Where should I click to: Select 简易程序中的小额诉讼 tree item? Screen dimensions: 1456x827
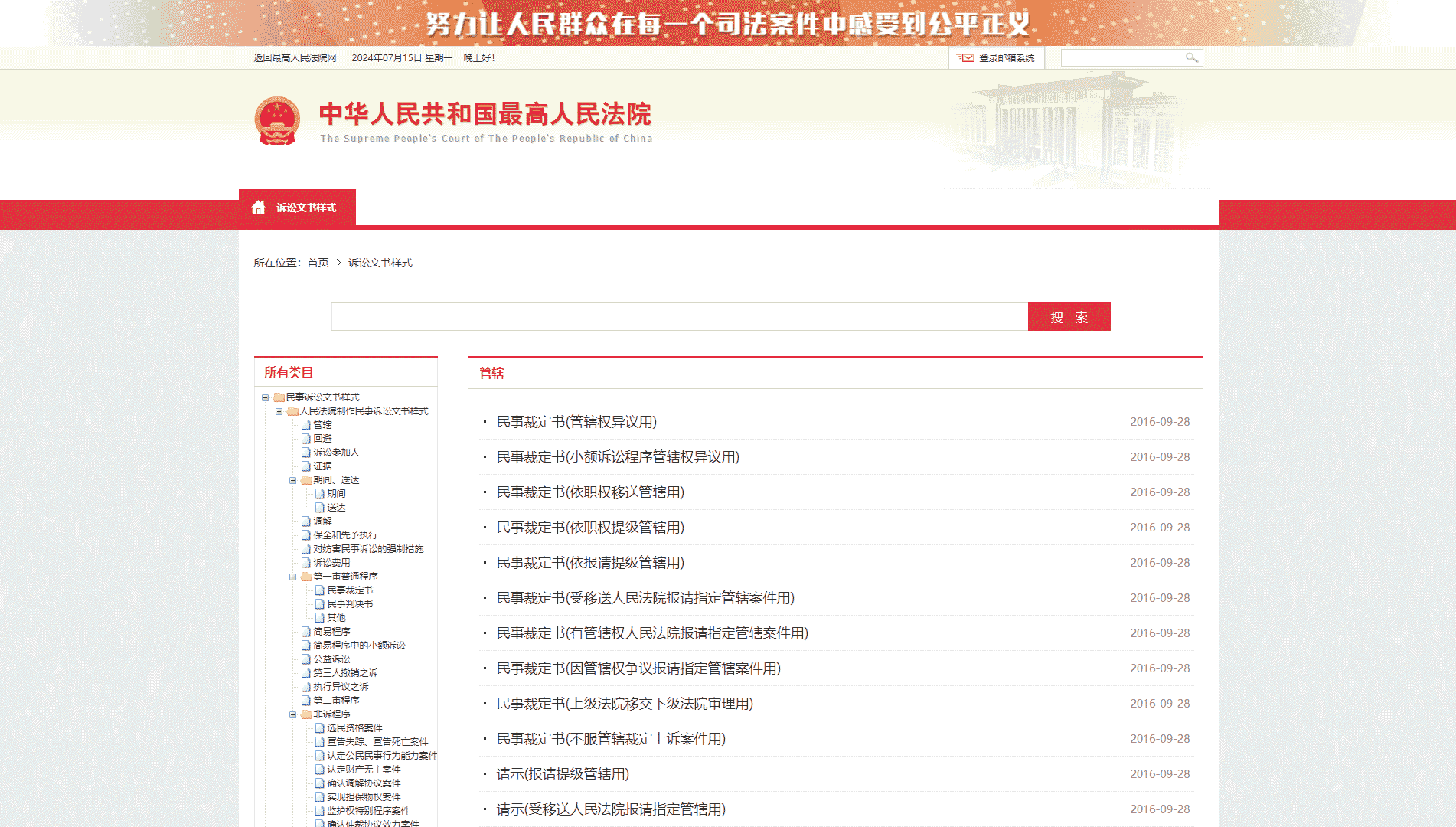click(x=359, y=646)
